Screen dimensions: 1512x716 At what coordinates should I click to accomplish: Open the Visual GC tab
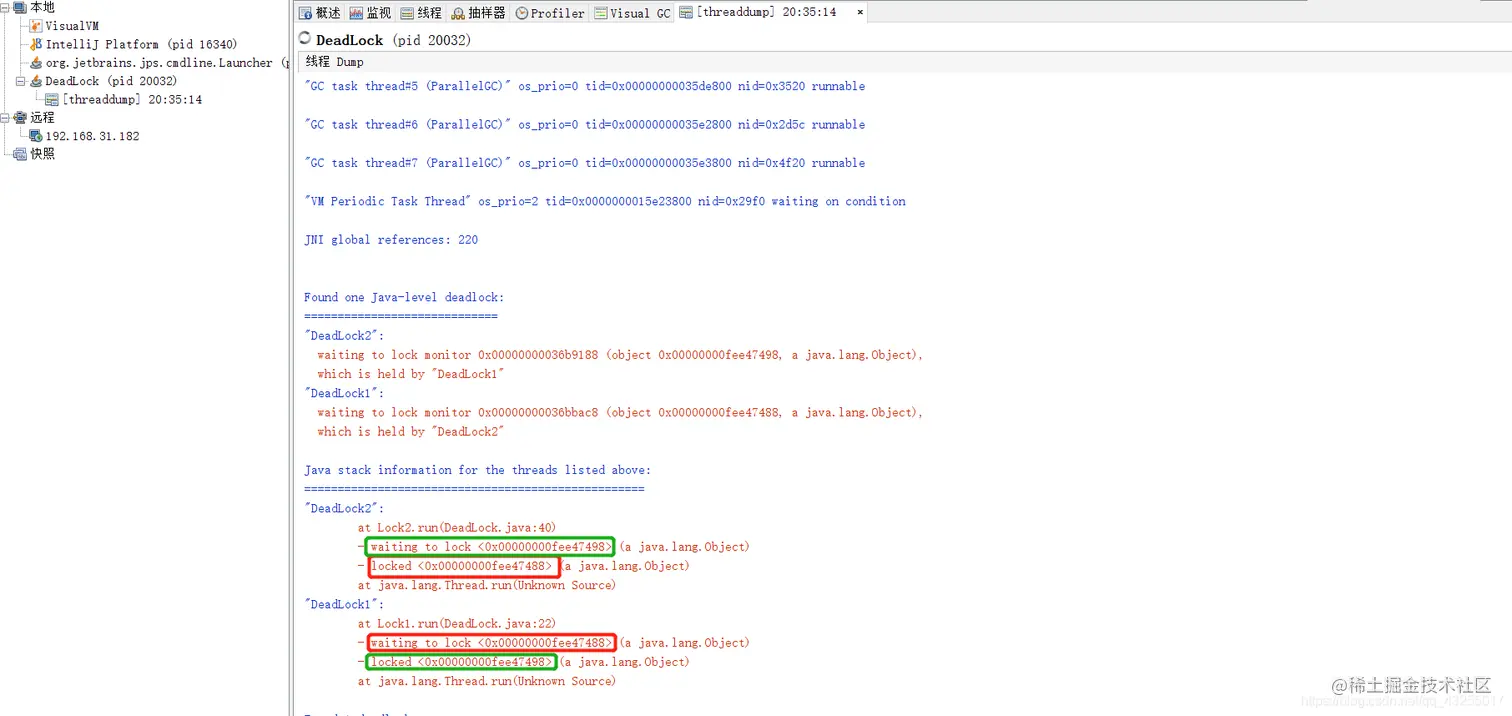(633, 13)
